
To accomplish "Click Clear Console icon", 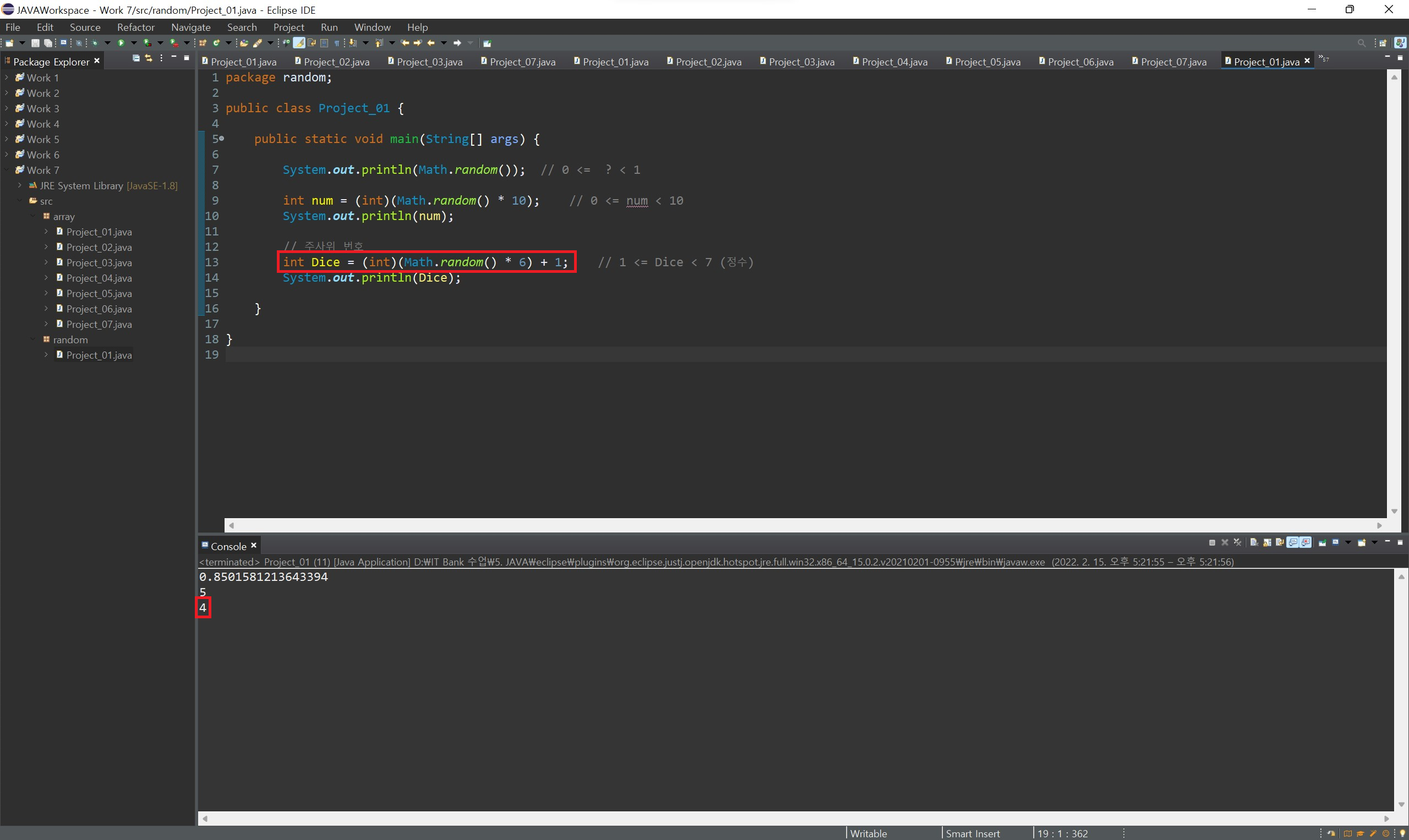I will [x=1254, y=542].
